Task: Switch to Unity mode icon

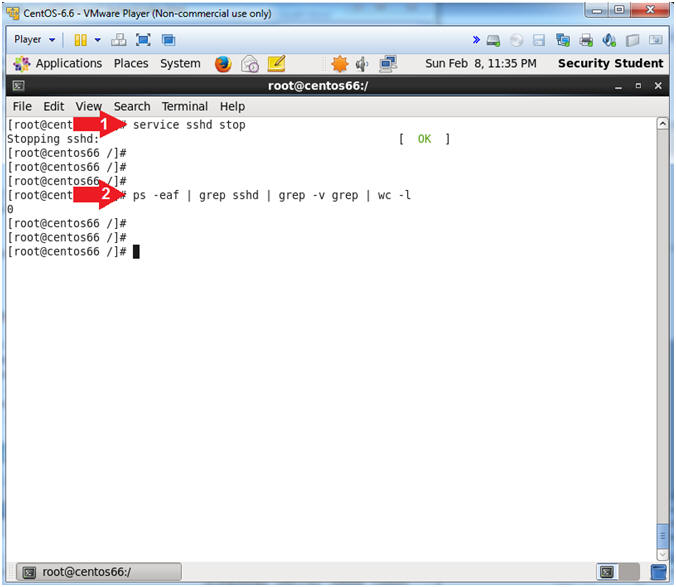Action: coord(168,40)
